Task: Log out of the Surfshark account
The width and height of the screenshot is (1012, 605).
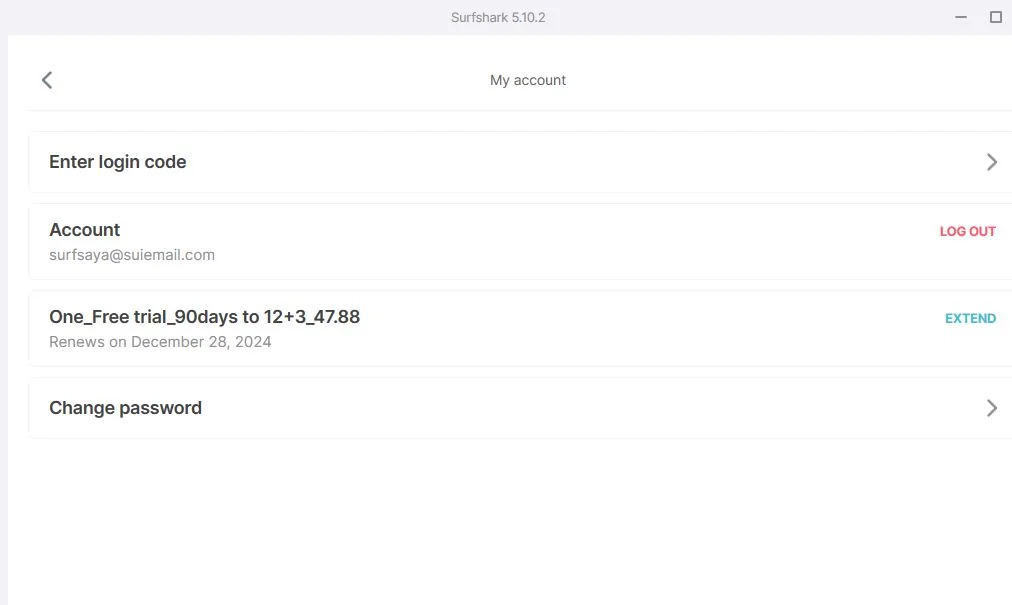Action: tap(967, 231)
